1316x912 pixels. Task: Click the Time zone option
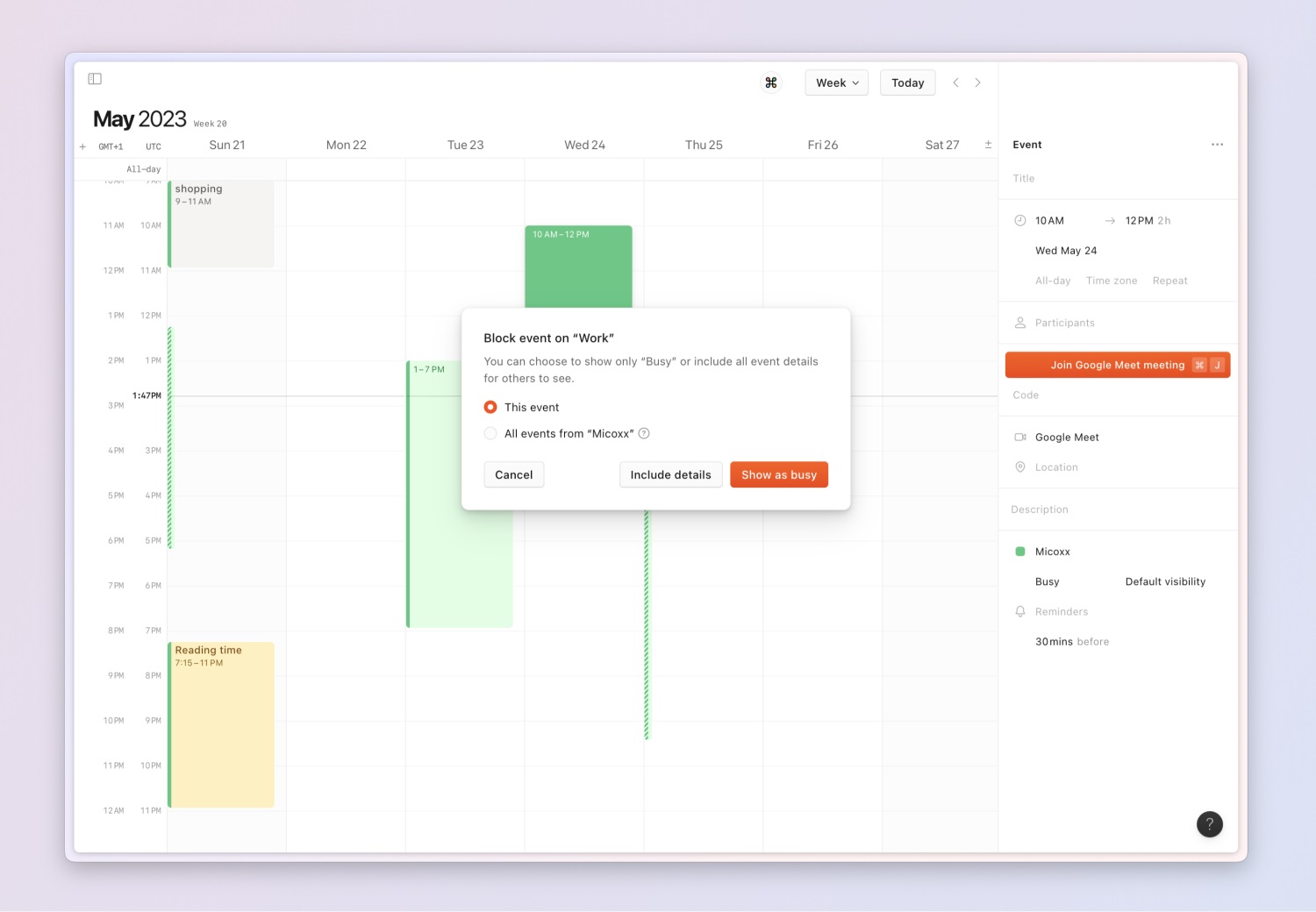pos(1111,281)
